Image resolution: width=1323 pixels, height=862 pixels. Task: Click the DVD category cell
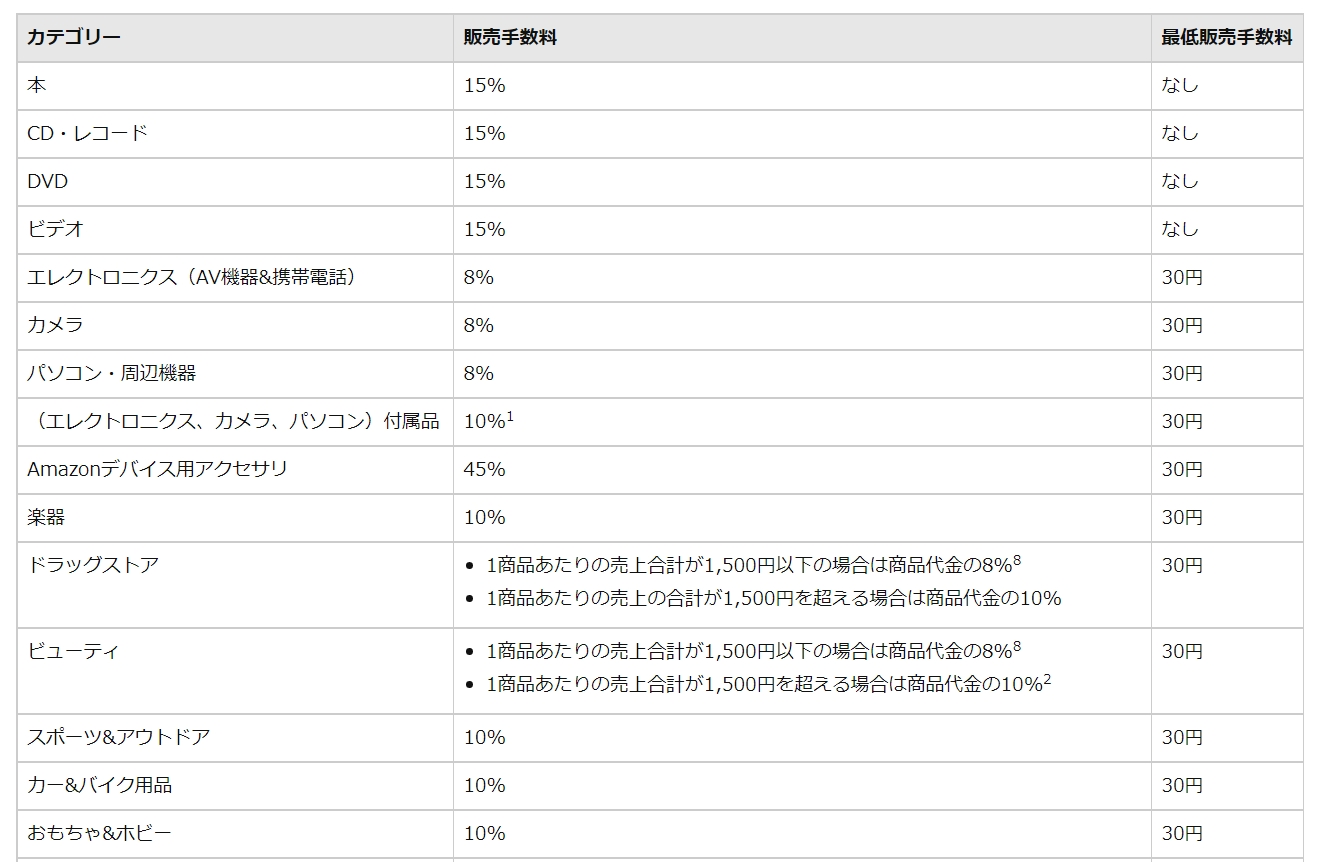(48, 182)
